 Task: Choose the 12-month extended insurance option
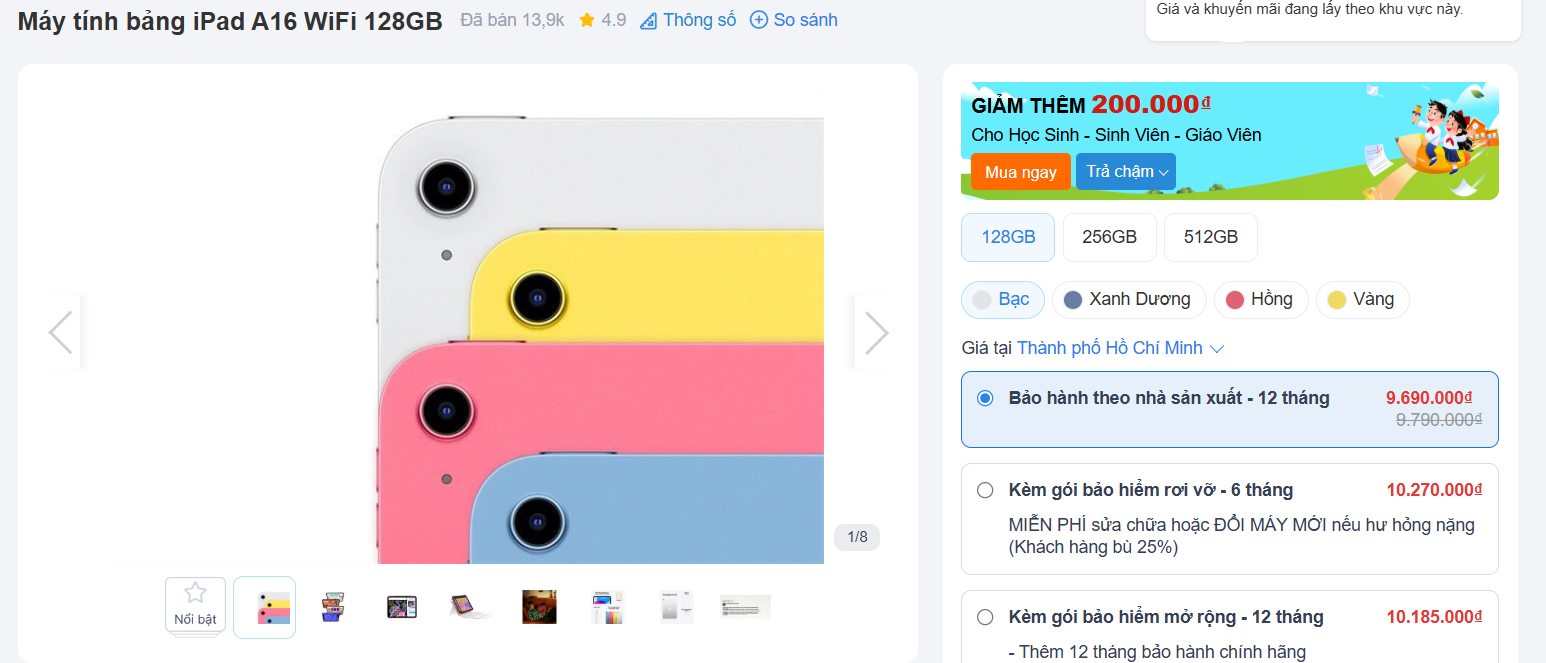pos(985,617)
